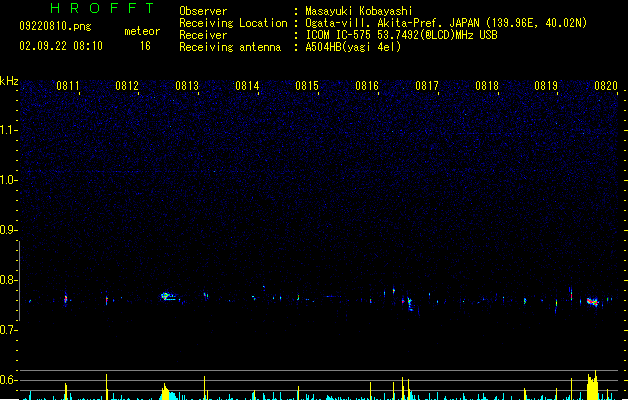Click the tallest yellow signal bar before 0820
This screenshot has width=629, height=400.
[592, 385]
